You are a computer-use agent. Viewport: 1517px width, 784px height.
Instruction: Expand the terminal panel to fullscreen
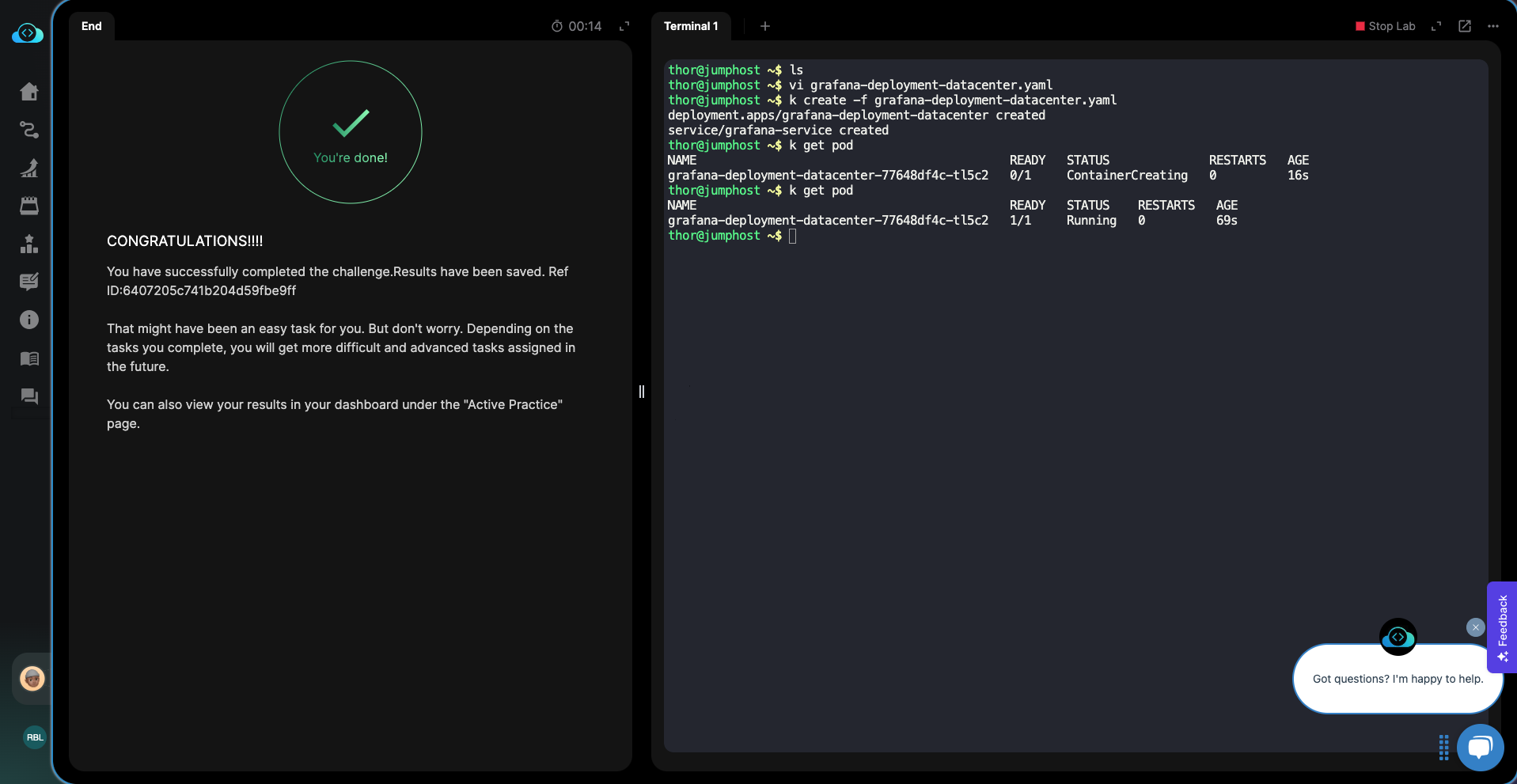(x=1436, y=26)
